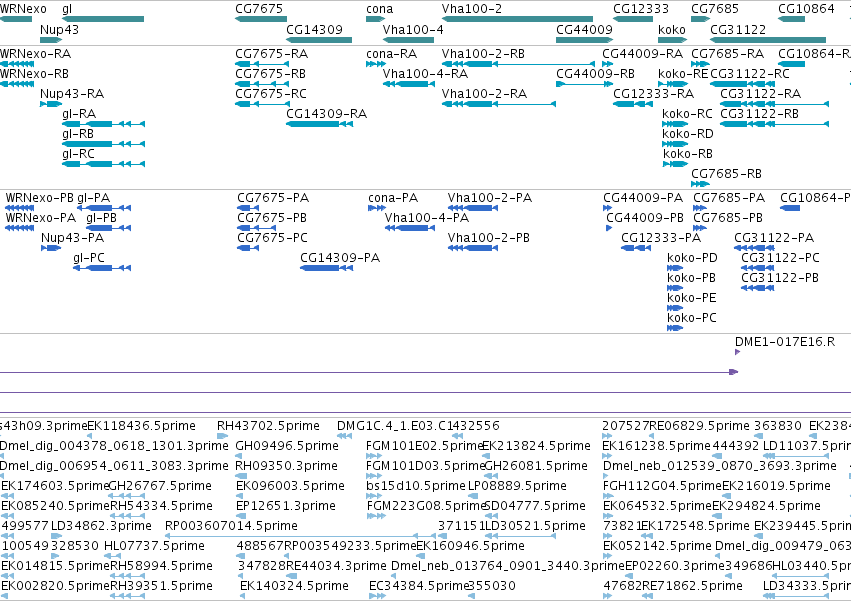This screenshot has height=601, width=851.
Task: Select the koko-RC transcript label
Action: point(688,115)
